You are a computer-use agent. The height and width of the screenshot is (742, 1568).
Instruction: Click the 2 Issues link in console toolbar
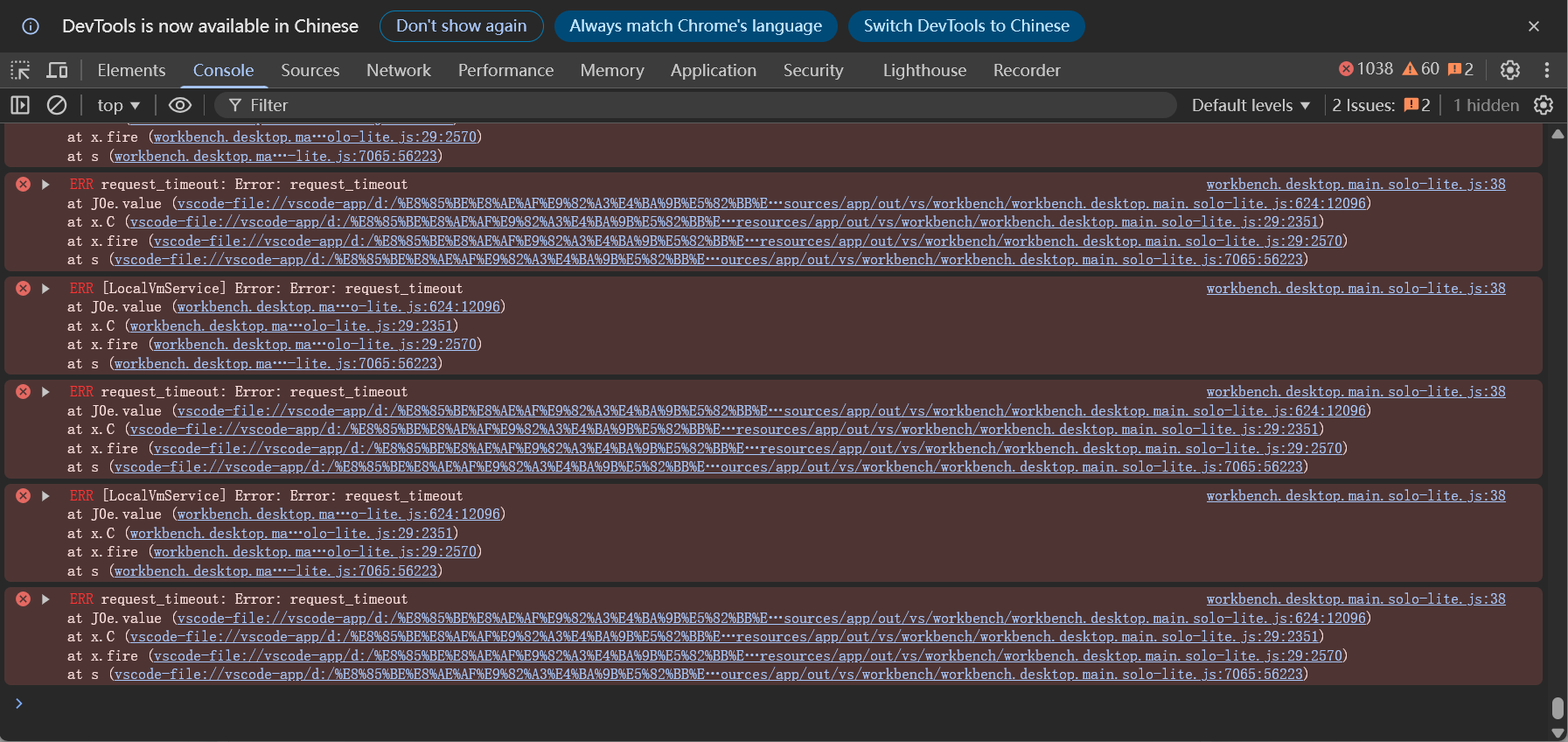pos(1382,105)
